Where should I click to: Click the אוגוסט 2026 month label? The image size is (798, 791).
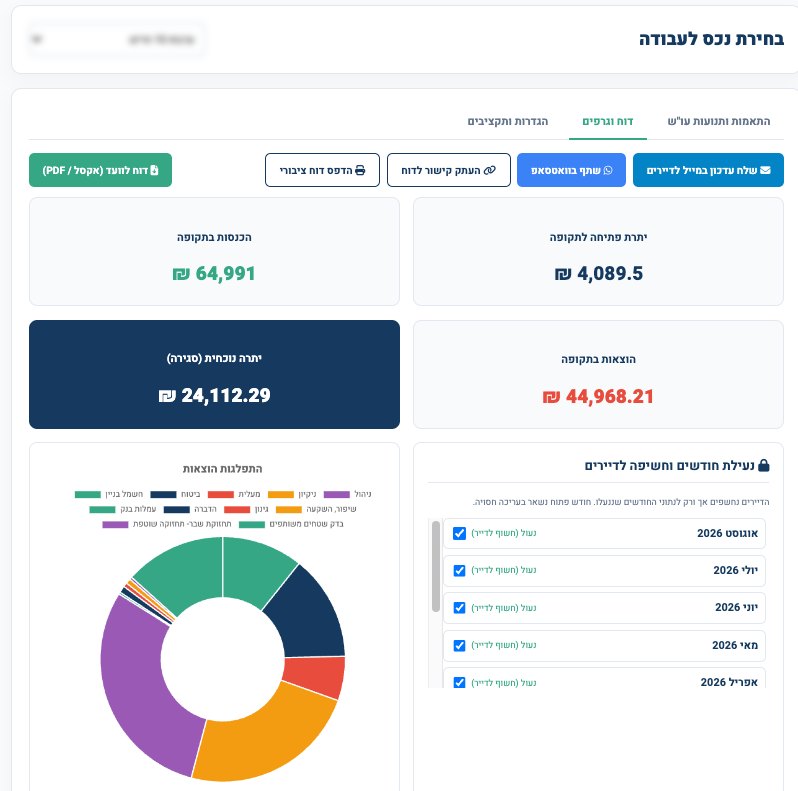(727, 533)
